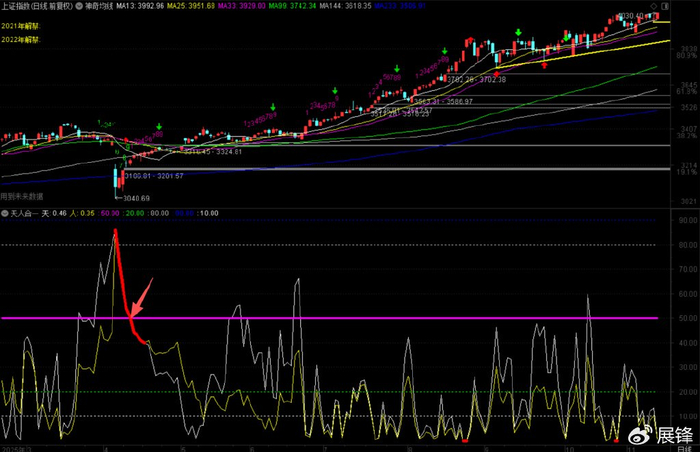
Task: Click the 上证指数(日线 前复权) title
Action: point(37,6)
